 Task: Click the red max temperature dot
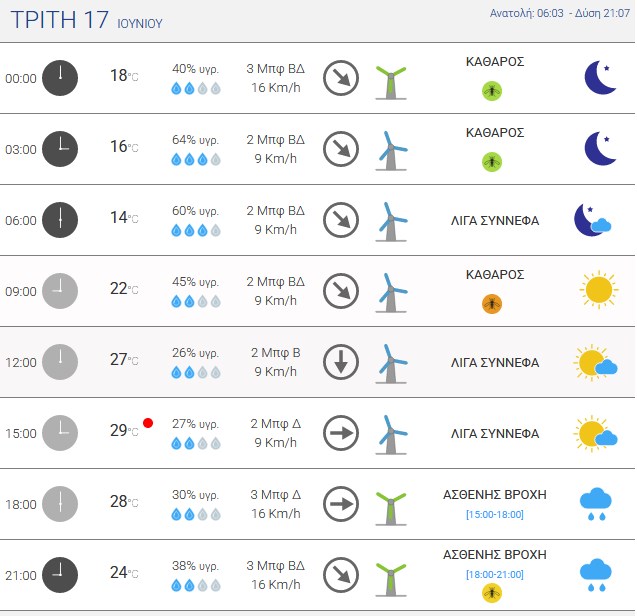point(148,423)
